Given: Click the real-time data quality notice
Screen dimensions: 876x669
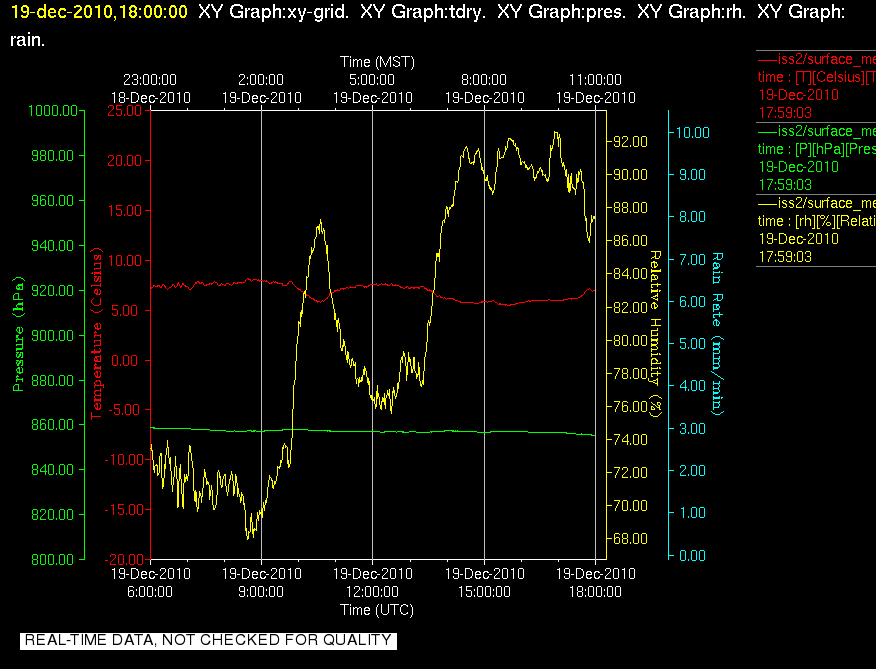Looking at the screenshot, I should pos(208,640).
